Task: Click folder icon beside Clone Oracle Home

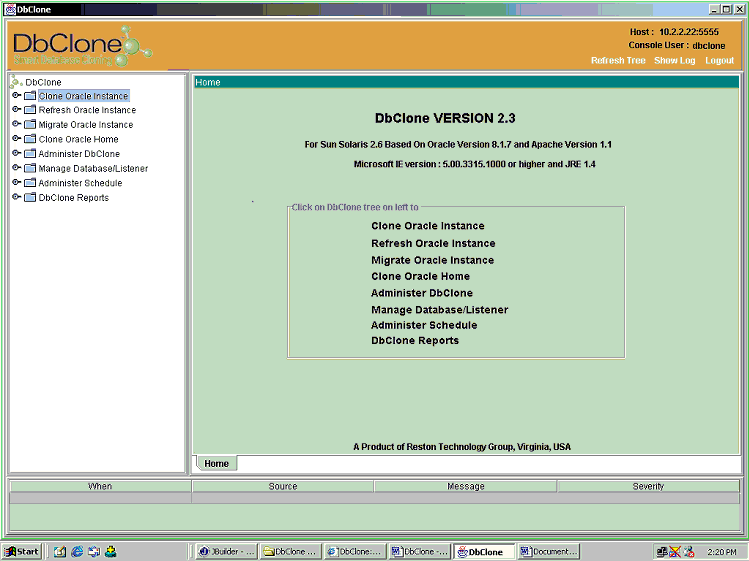Action: 30,139
